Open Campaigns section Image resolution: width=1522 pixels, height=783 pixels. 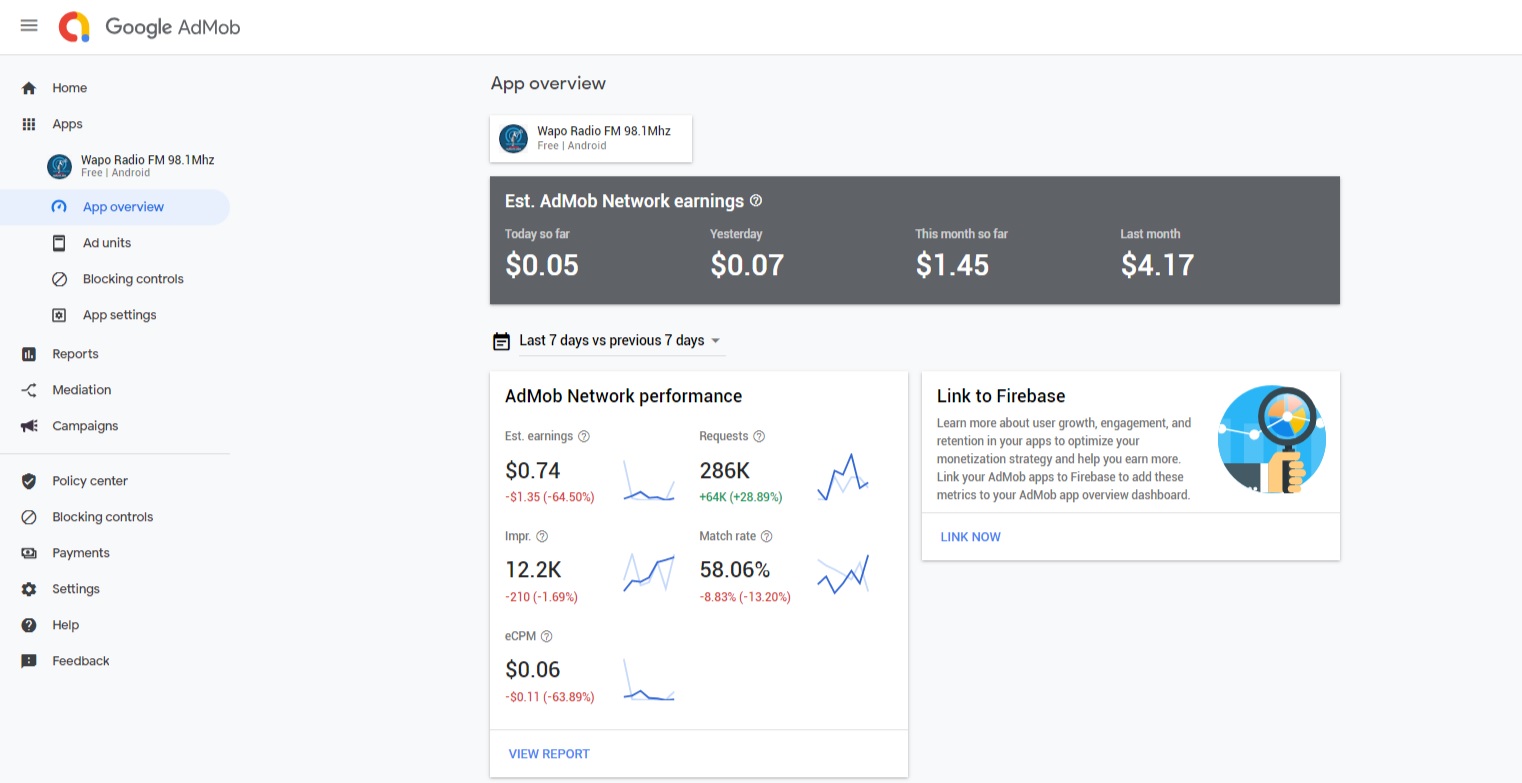coord(115,426)
